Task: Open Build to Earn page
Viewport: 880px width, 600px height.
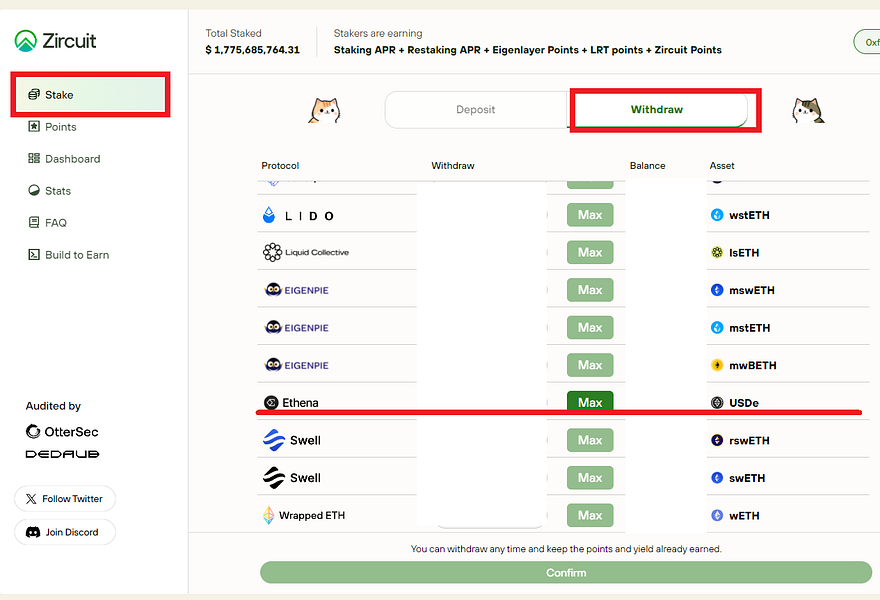Action: coord(68,255)
